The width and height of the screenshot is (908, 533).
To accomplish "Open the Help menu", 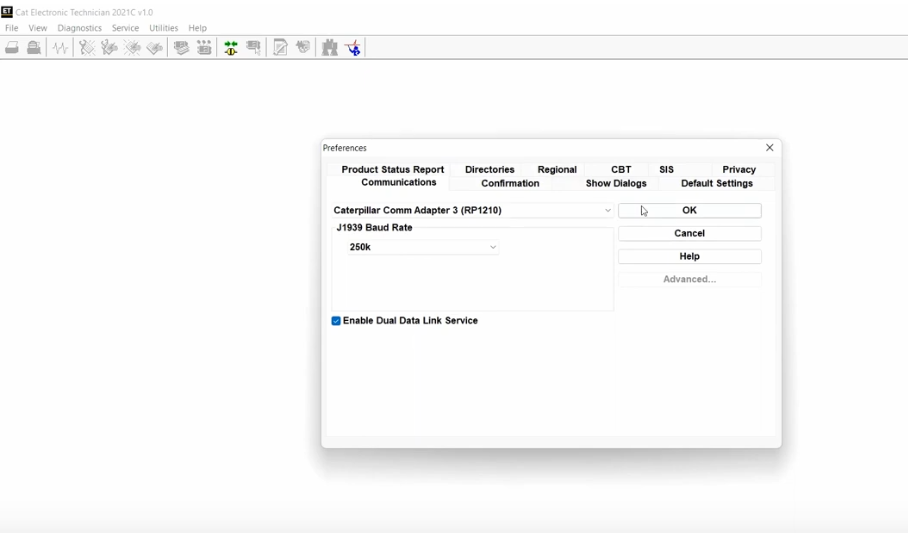I will 197,28.
